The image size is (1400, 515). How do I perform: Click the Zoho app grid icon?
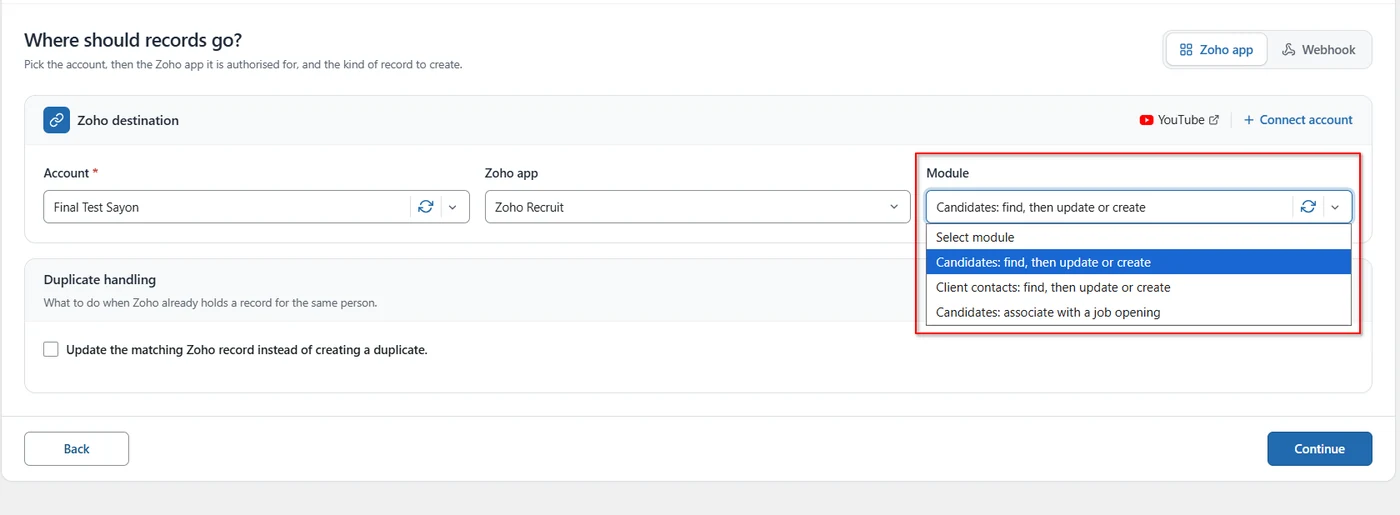click(x=1186, y=50)
